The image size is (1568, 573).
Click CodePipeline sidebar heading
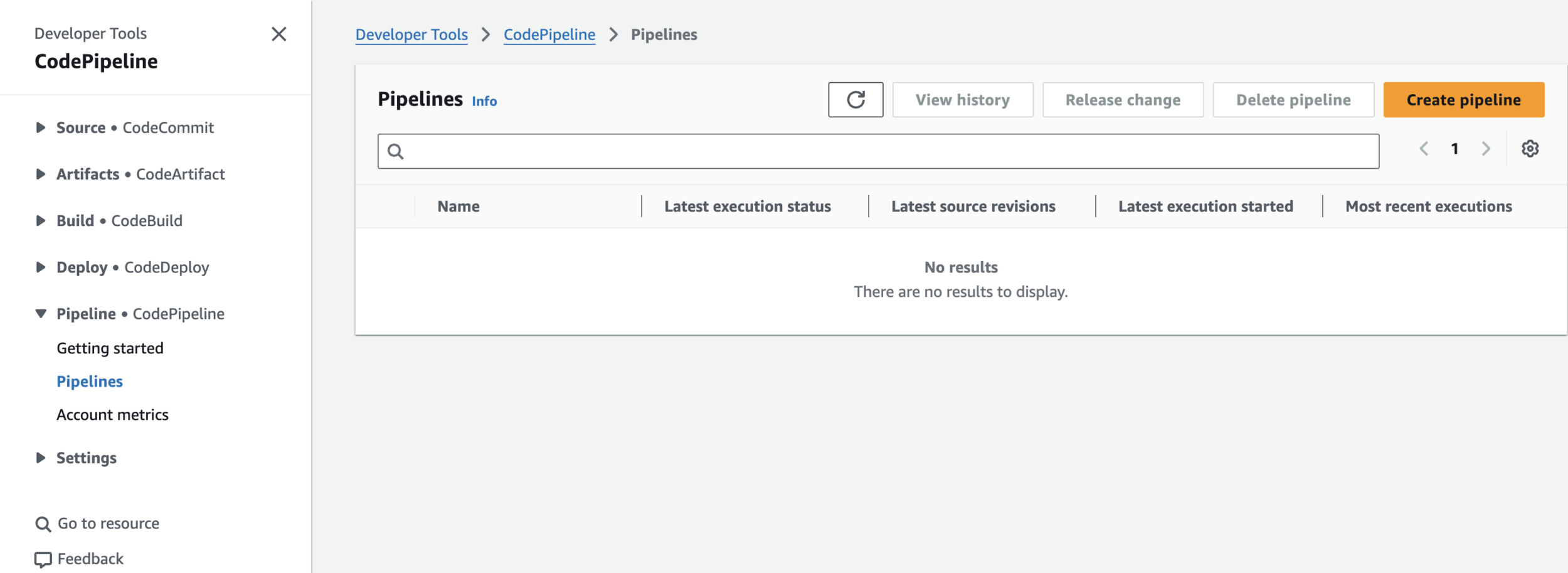click(x=96, y=62)
